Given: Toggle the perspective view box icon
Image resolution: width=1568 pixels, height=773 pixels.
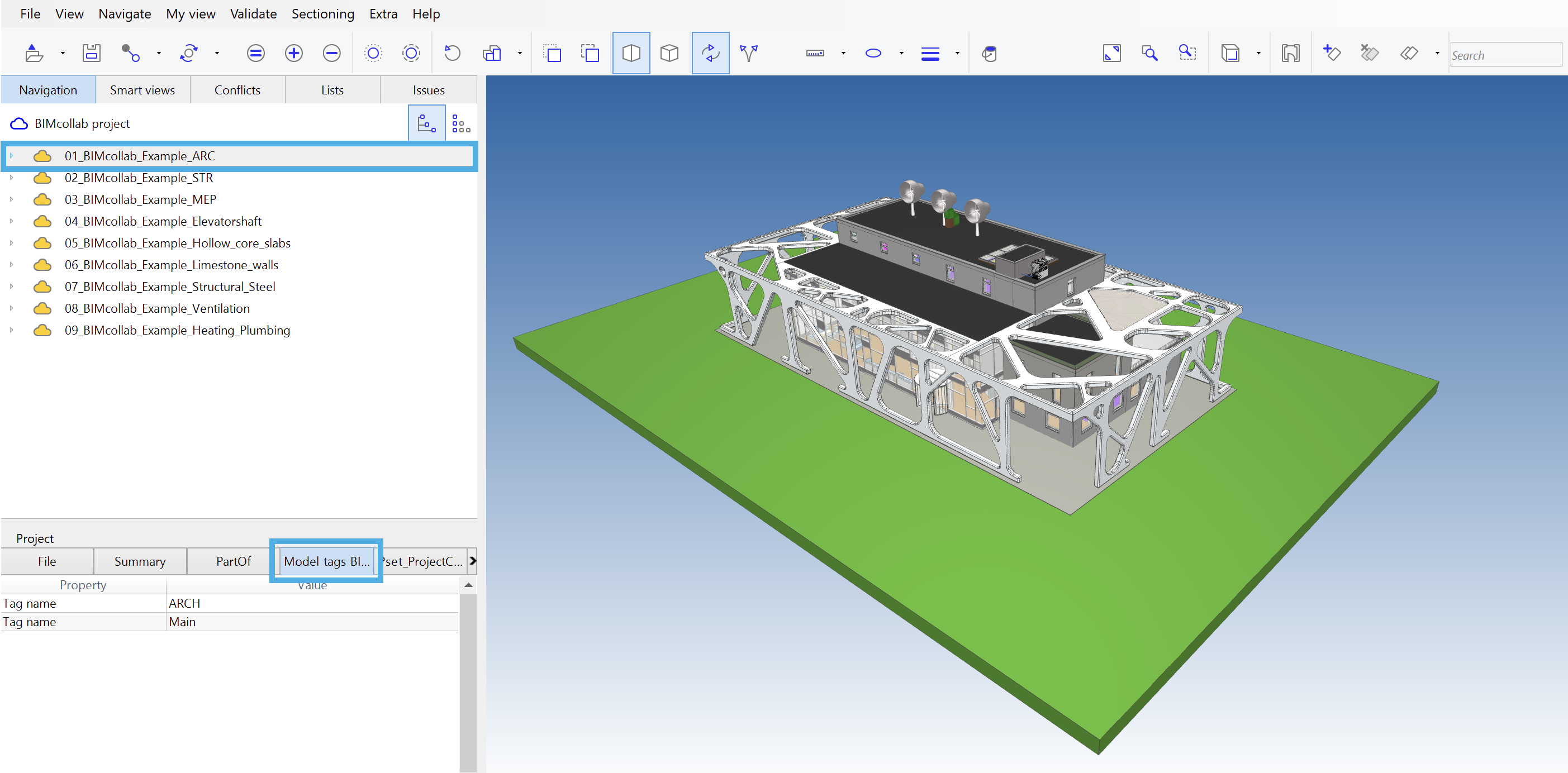Looking at the screenshot, I should click(631, 54).
